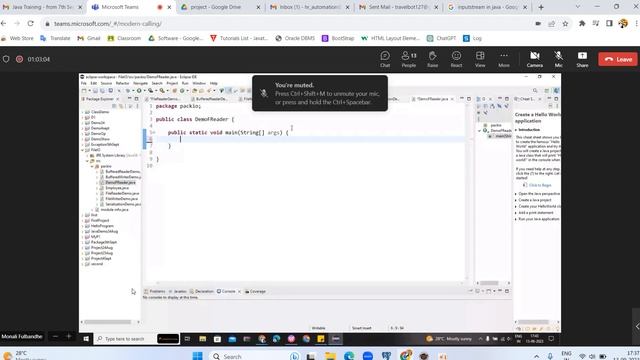The image size is (640, 360).
Task: Switch to the Declaration tab
Action: [x=202, y=291]
